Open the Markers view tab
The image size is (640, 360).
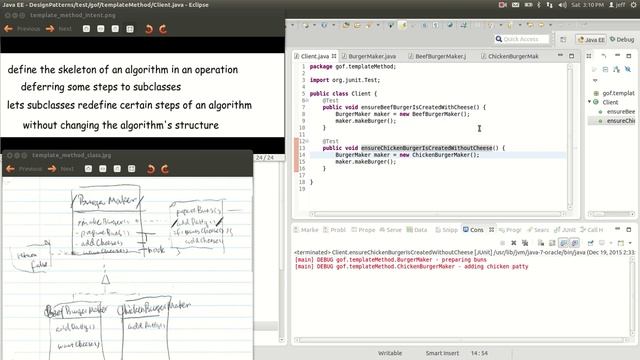[x=306, y=230]
